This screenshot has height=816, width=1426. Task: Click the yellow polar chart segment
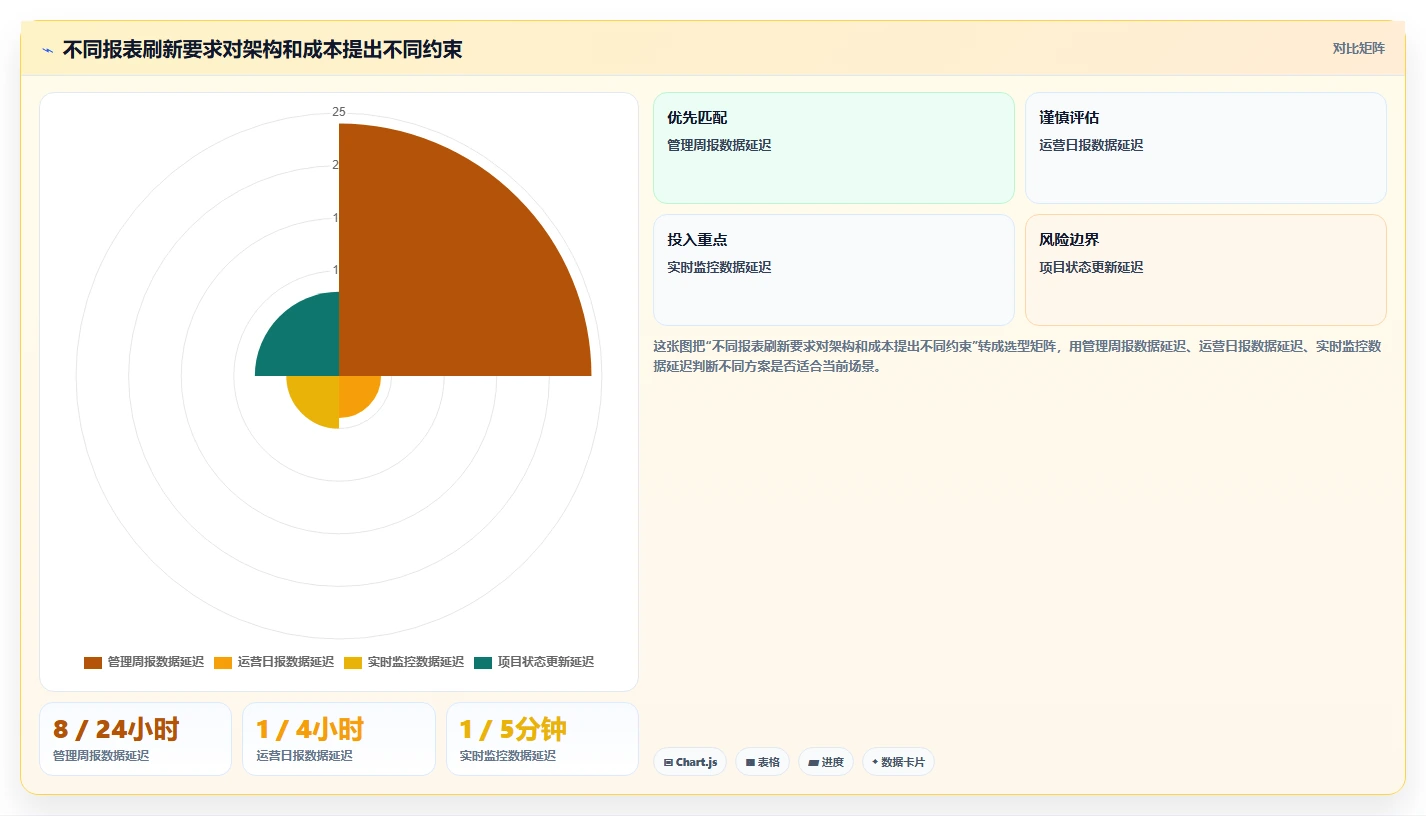pos(318,397)
